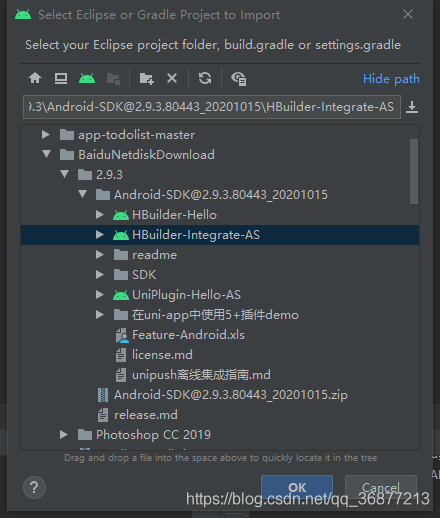
Task: Click the Android icon beside HBuilder-Integrate-AS
Action: pos(121,235)
